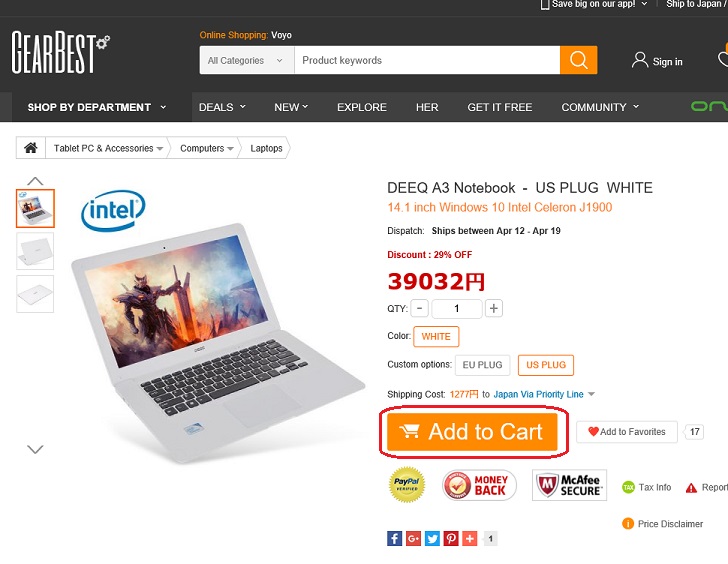
Task: Share the product on Pinterest
Action: pyautogui.click(x=451, y=538)
